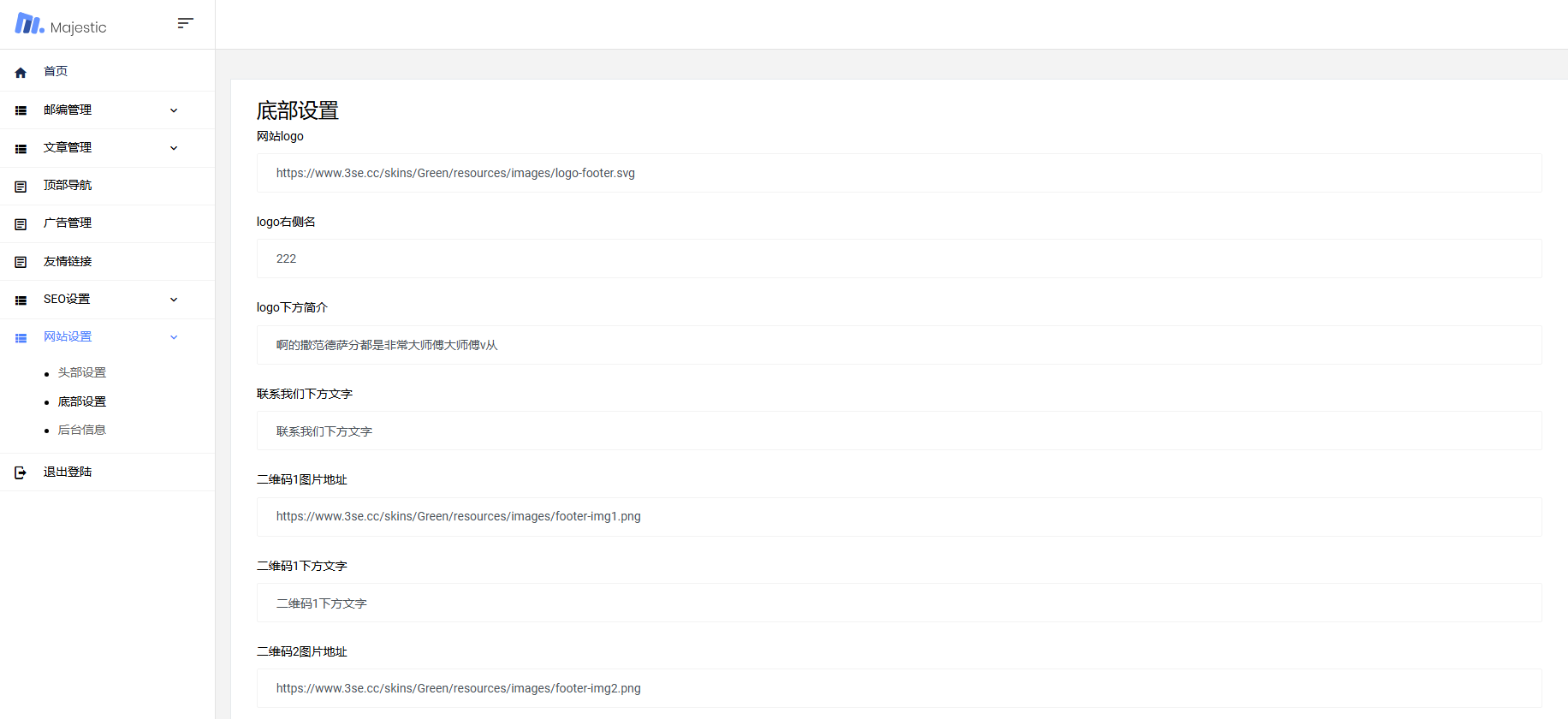Click the document icon beside 友情链接
The image size is (1568, 719).
pyautogui.click(x=21, y=262)
